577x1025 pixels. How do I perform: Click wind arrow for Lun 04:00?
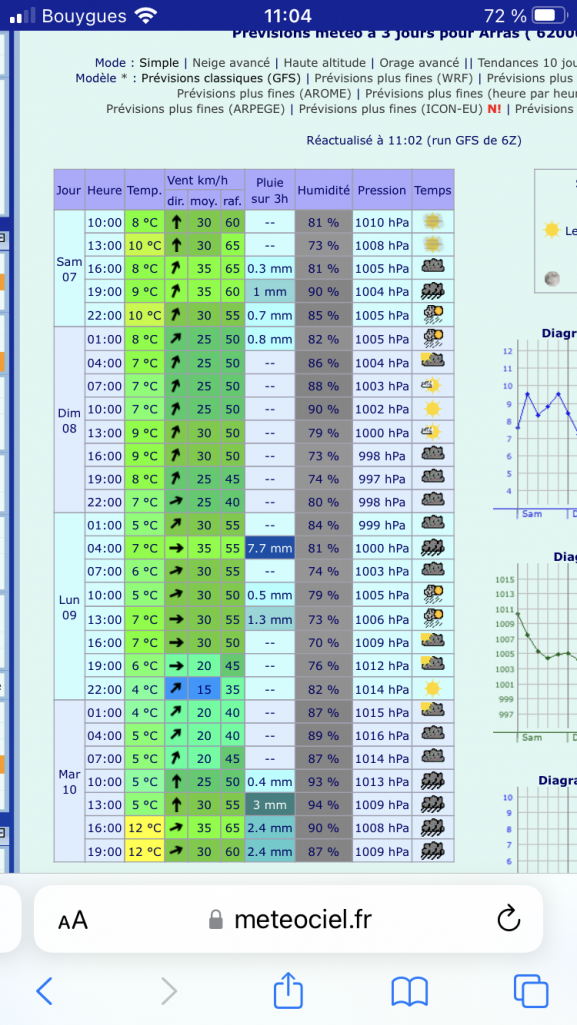pyautogui.click(x=176, y=548)
